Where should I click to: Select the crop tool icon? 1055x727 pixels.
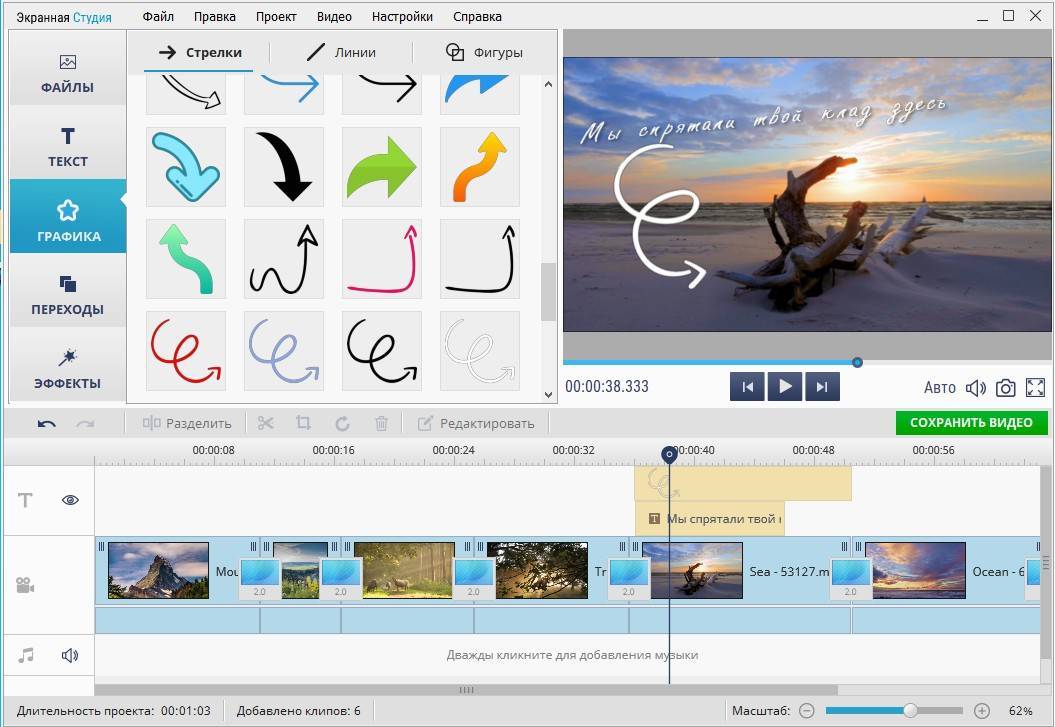304,423
